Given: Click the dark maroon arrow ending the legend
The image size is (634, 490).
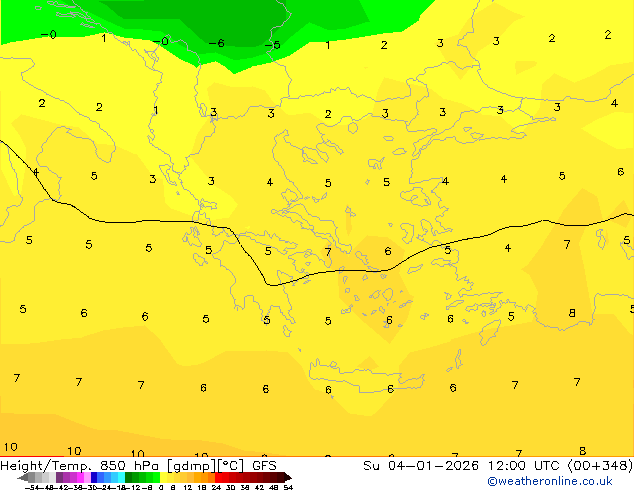Looking at the screenshot, I should [x=288, y=477].
